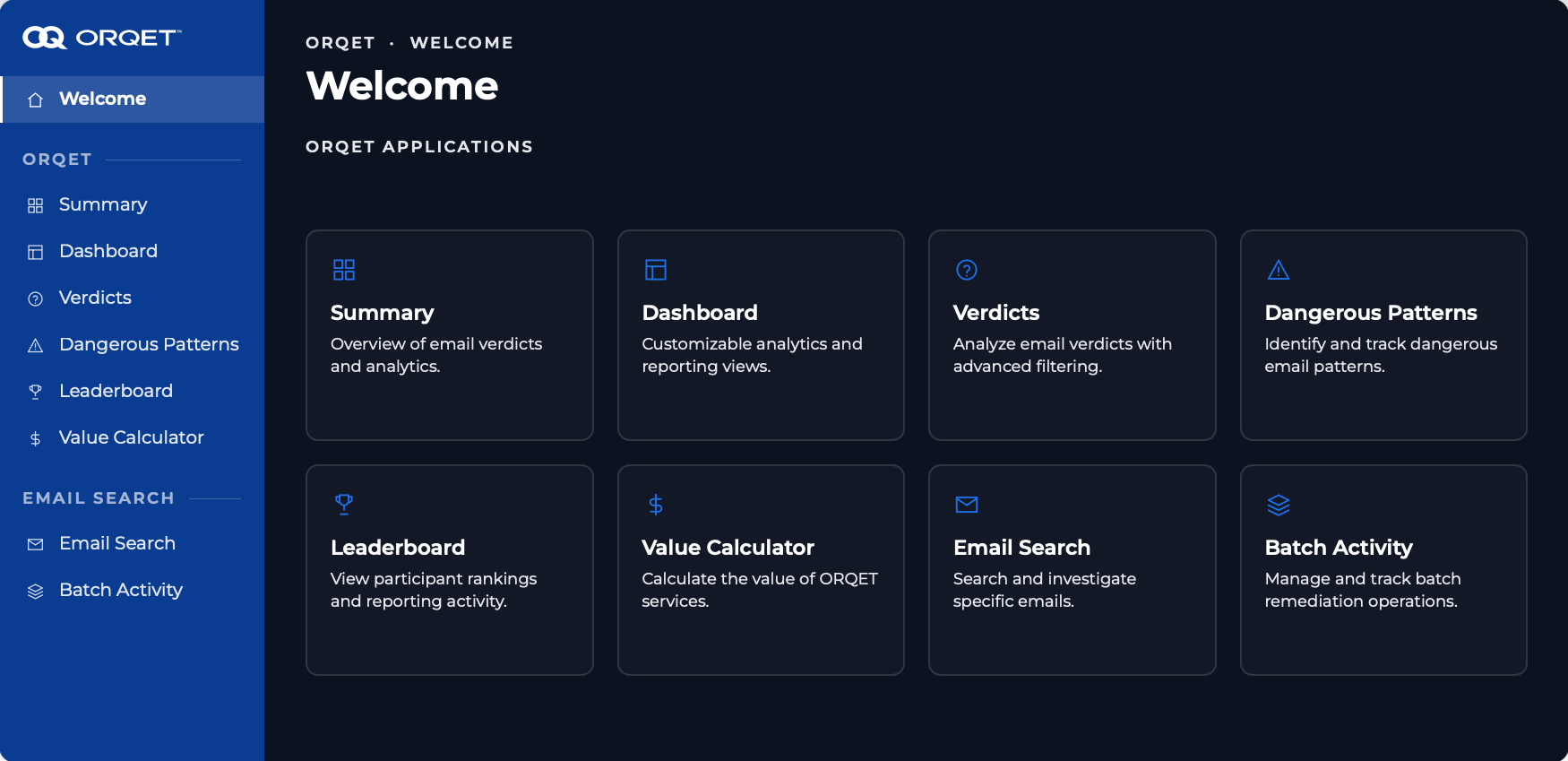
Task: Open the Leaderboard application card
Action: point(450,570)
